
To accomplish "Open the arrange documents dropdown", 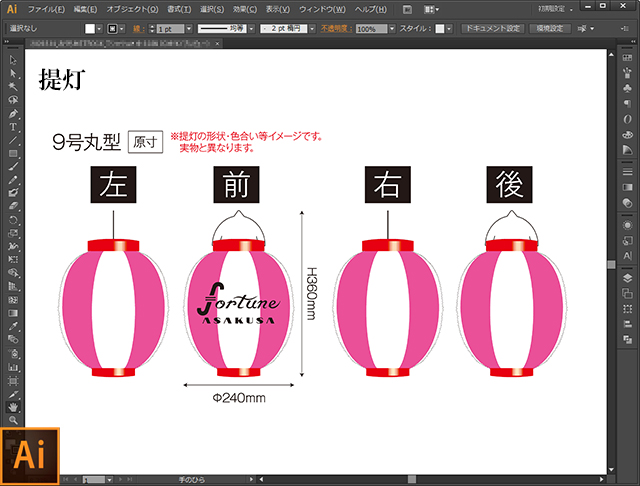I will (x=431, y=9).
